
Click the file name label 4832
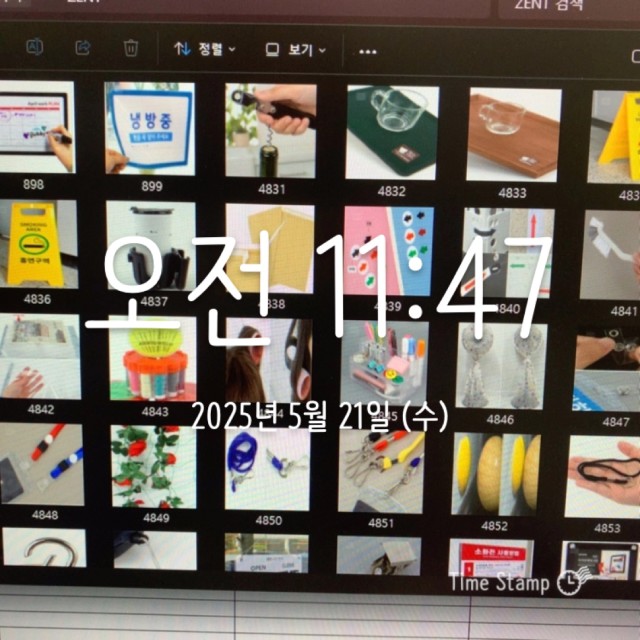(x=391, y=191)
